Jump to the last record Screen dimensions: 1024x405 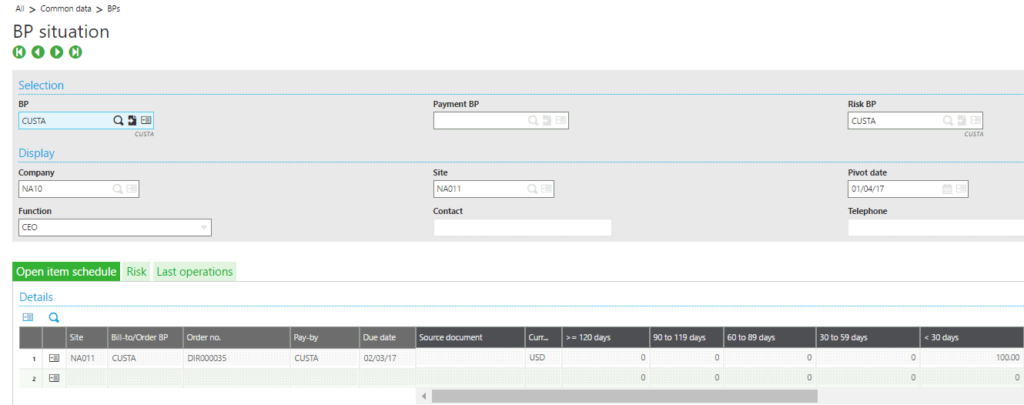coord(76,52)
